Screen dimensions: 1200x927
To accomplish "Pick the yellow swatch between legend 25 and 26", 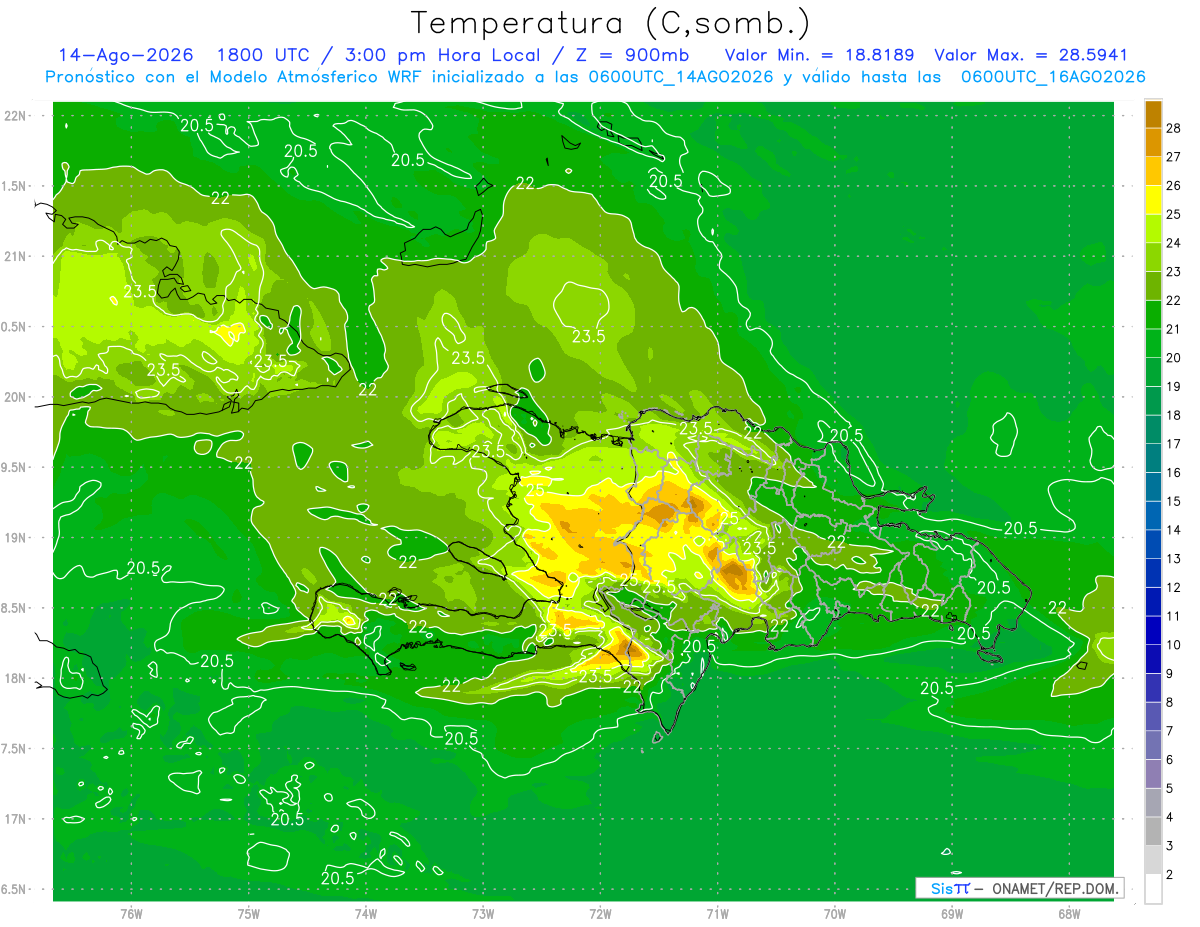I will click(x=1153, y=200).
